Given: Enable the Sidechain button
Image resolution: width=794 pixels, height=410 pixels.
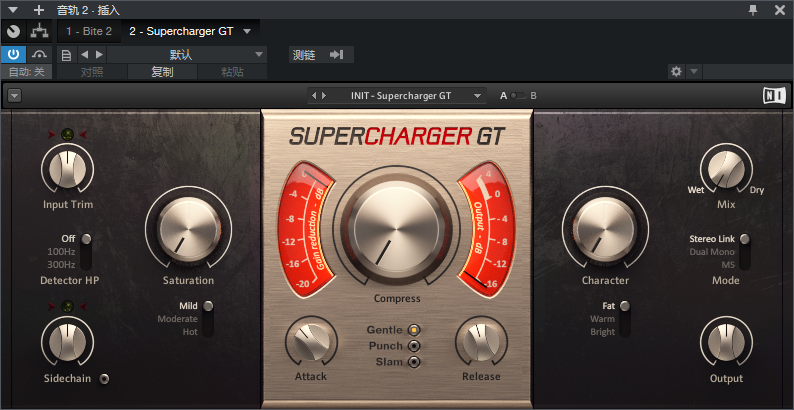Looking at the screenshot, I should click(x=104, y=379).
